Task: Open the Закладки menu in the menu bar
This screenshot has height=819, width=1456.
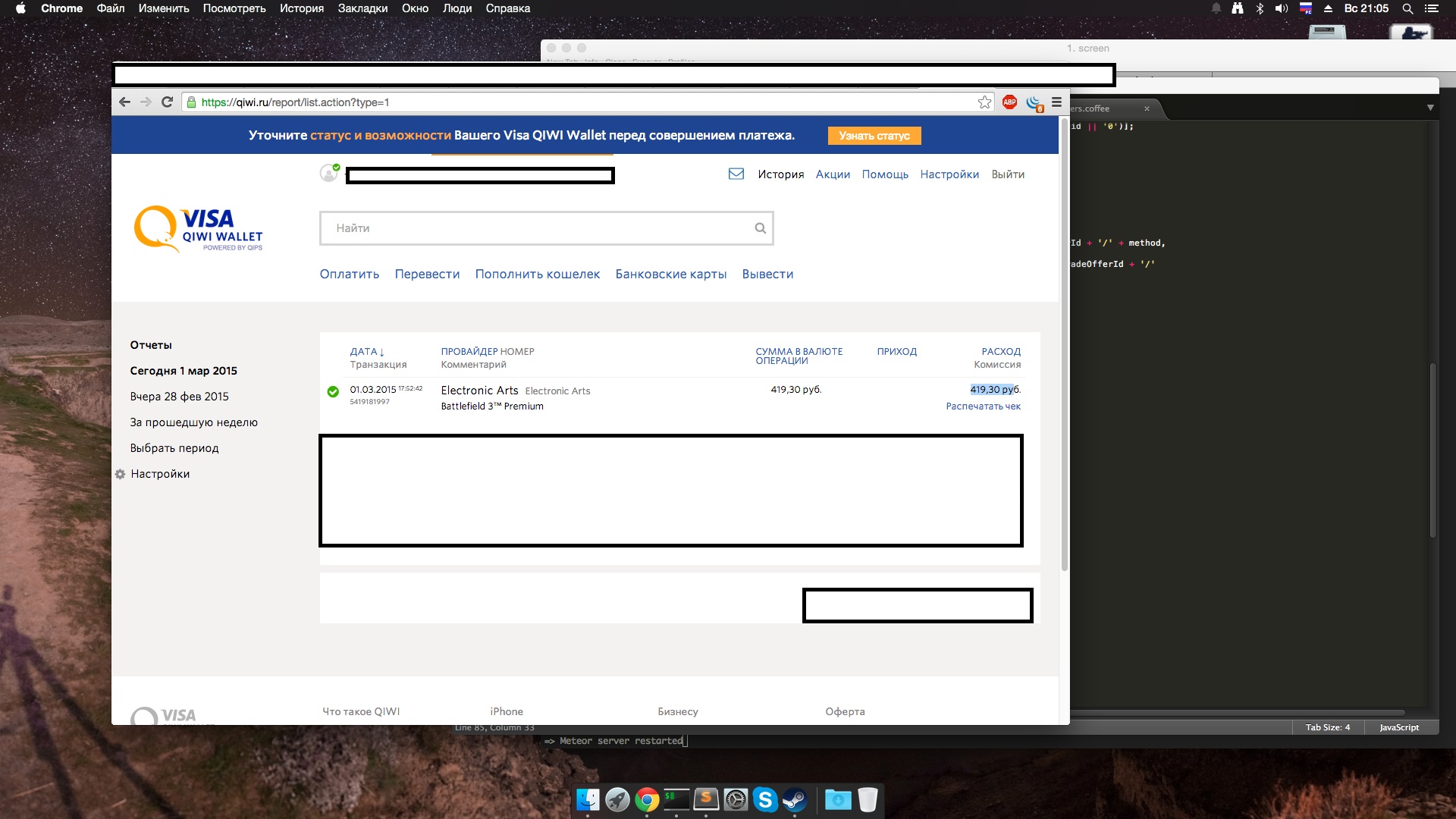Action: point(362,8)
